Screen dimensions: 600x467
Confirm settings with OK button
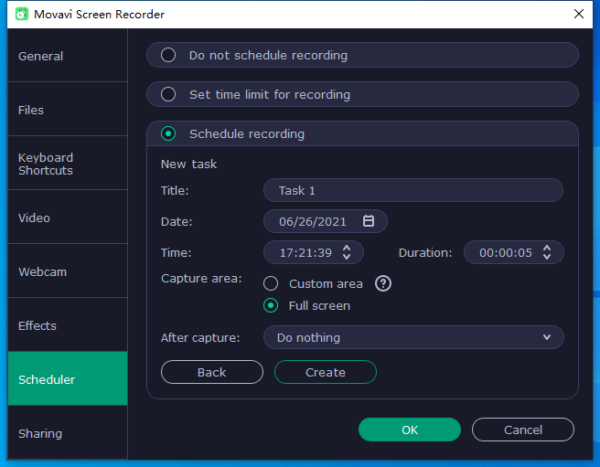coord(409,430)
